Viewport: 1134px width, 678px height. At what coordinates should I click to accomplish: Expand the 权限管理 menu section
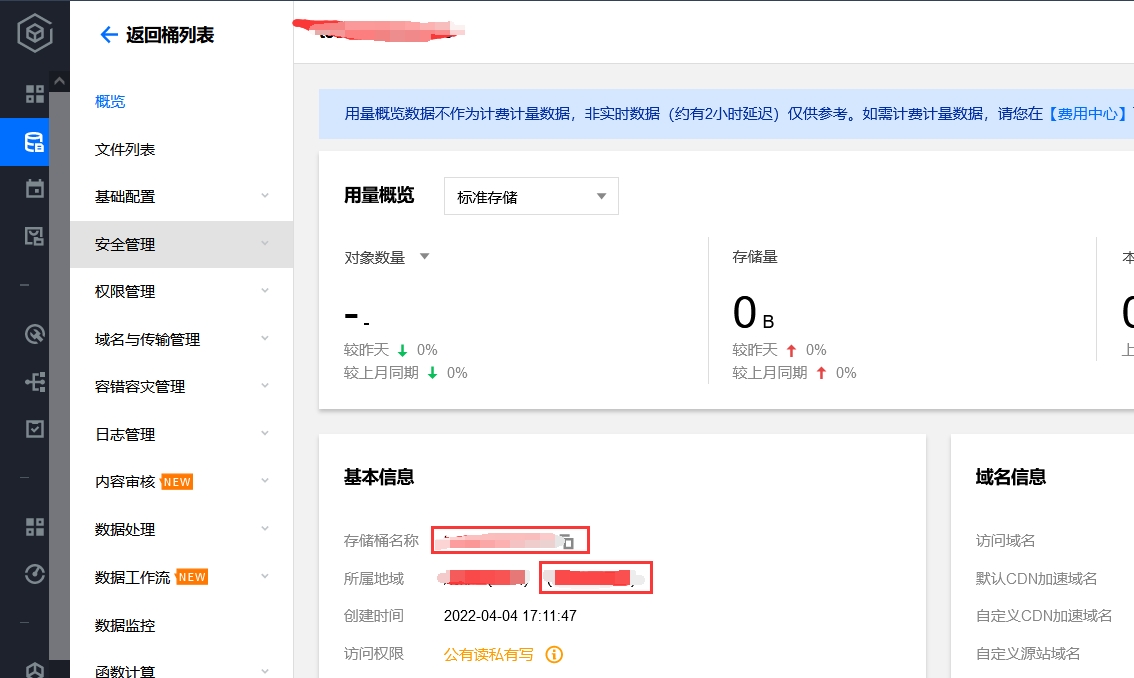[x=182, y=291]
